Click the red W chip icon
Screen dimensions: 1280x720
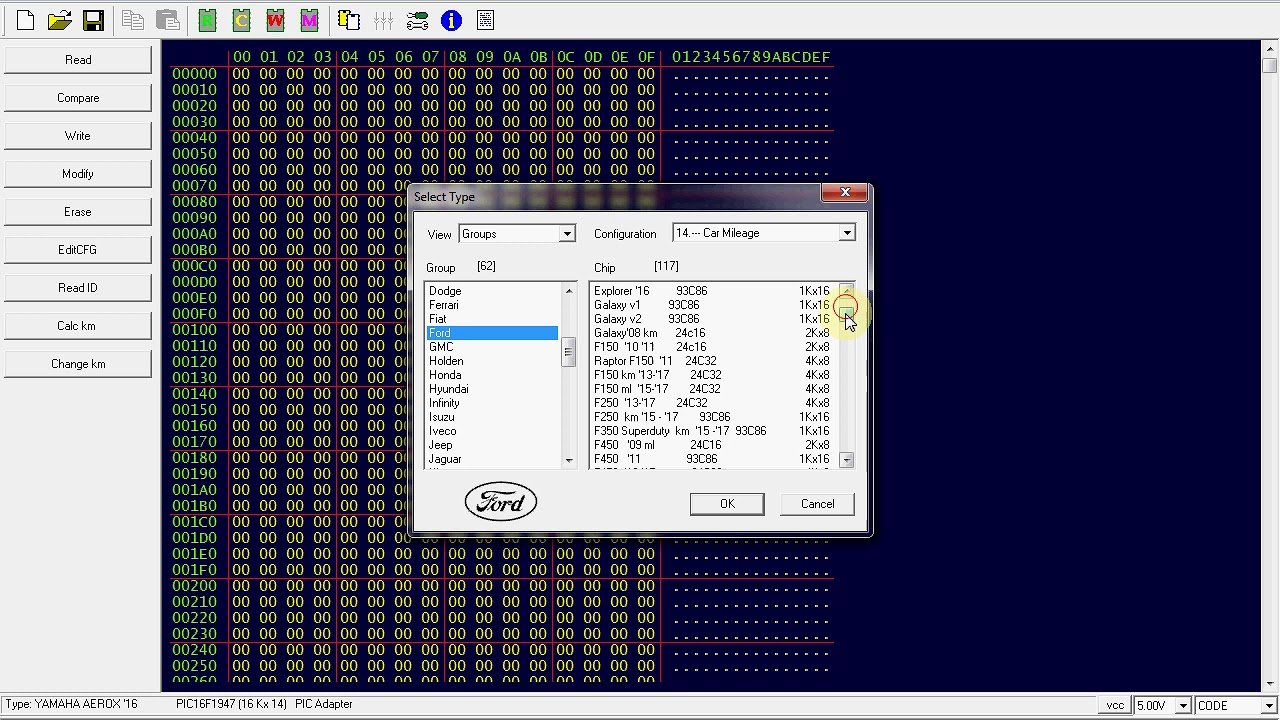(x=275, y=20)
